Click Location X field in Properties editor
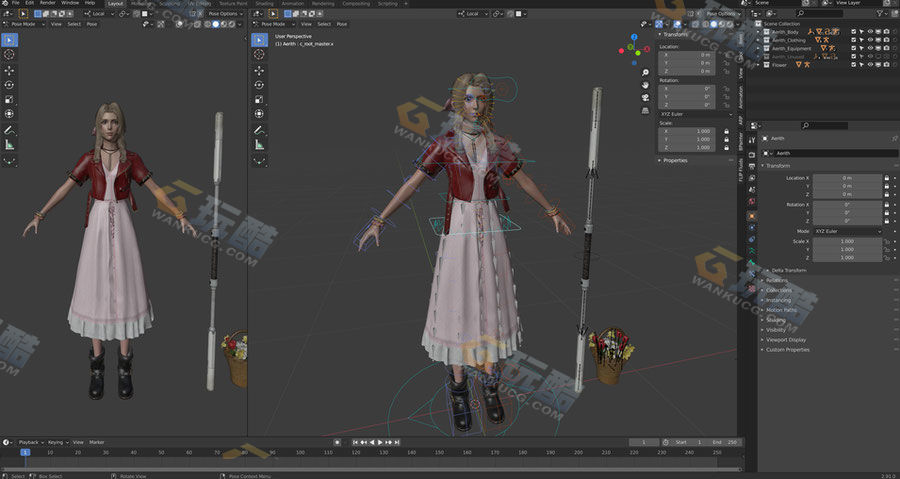 click(x=847, y=178)
